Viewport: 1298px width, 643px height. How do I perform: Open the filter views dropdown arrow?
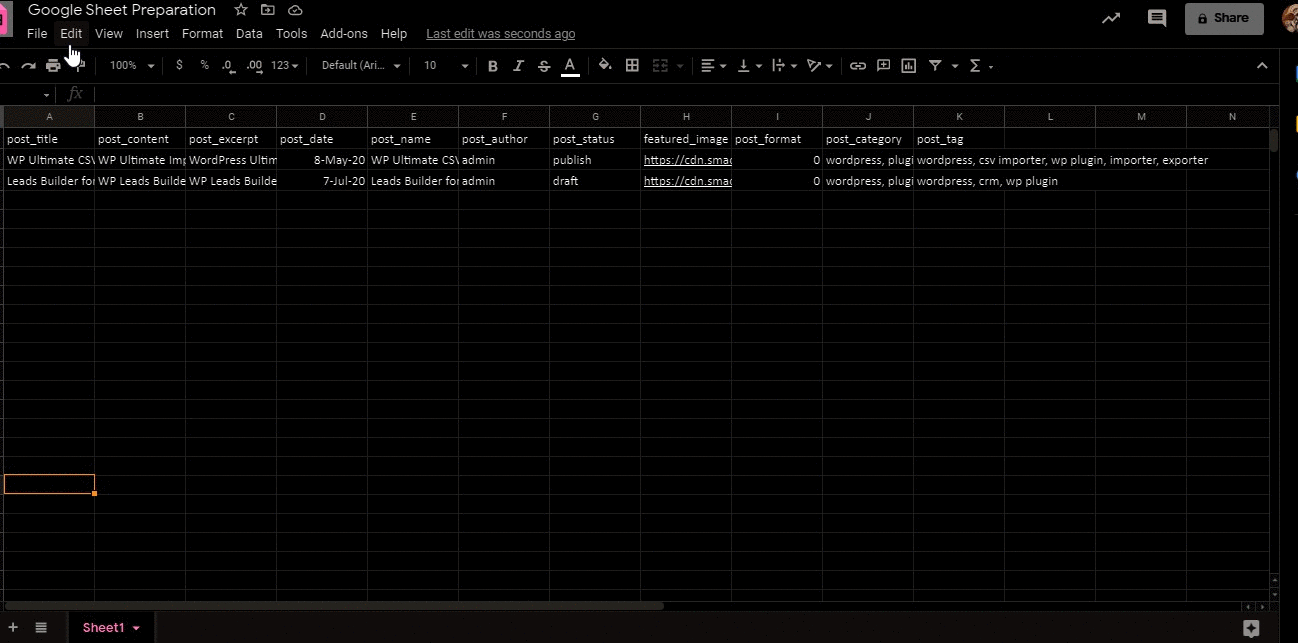coord(955,66)
